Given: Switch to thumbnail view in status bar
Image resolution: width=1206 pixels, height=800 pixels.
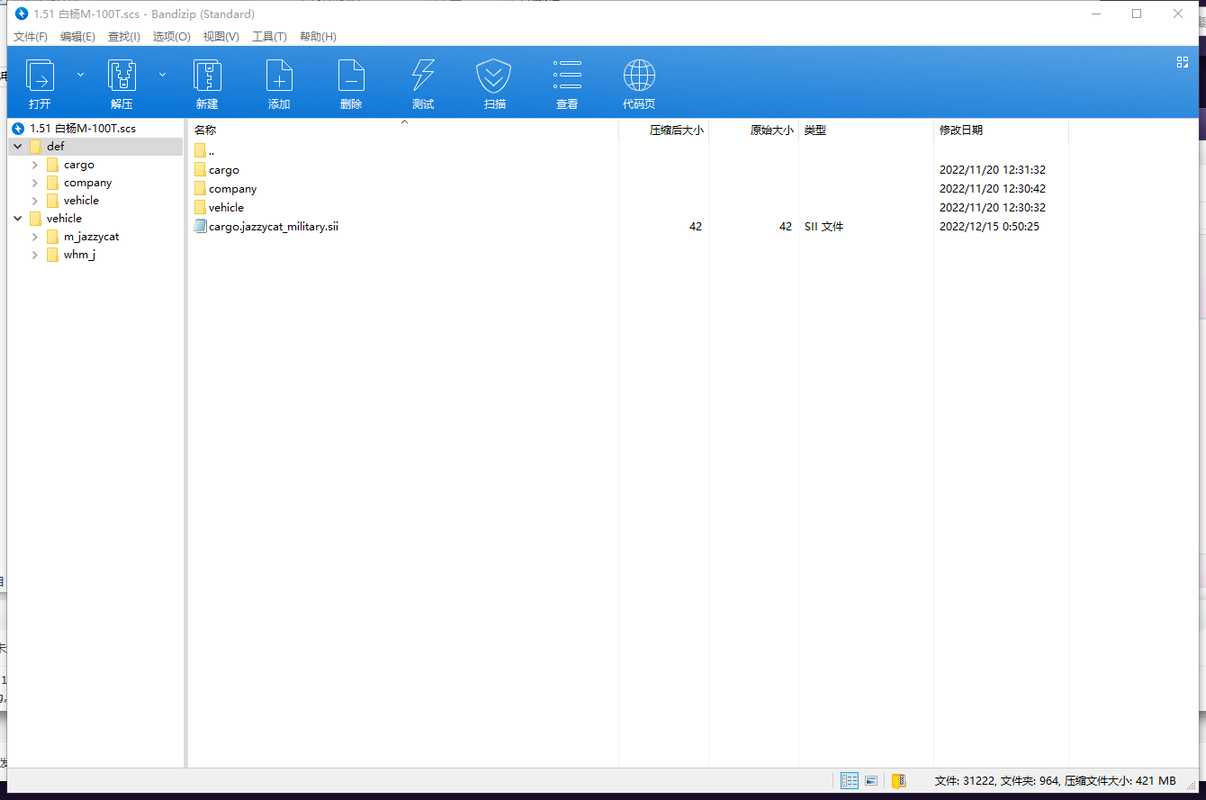Looking at the screenshot, I should point(871,780).
